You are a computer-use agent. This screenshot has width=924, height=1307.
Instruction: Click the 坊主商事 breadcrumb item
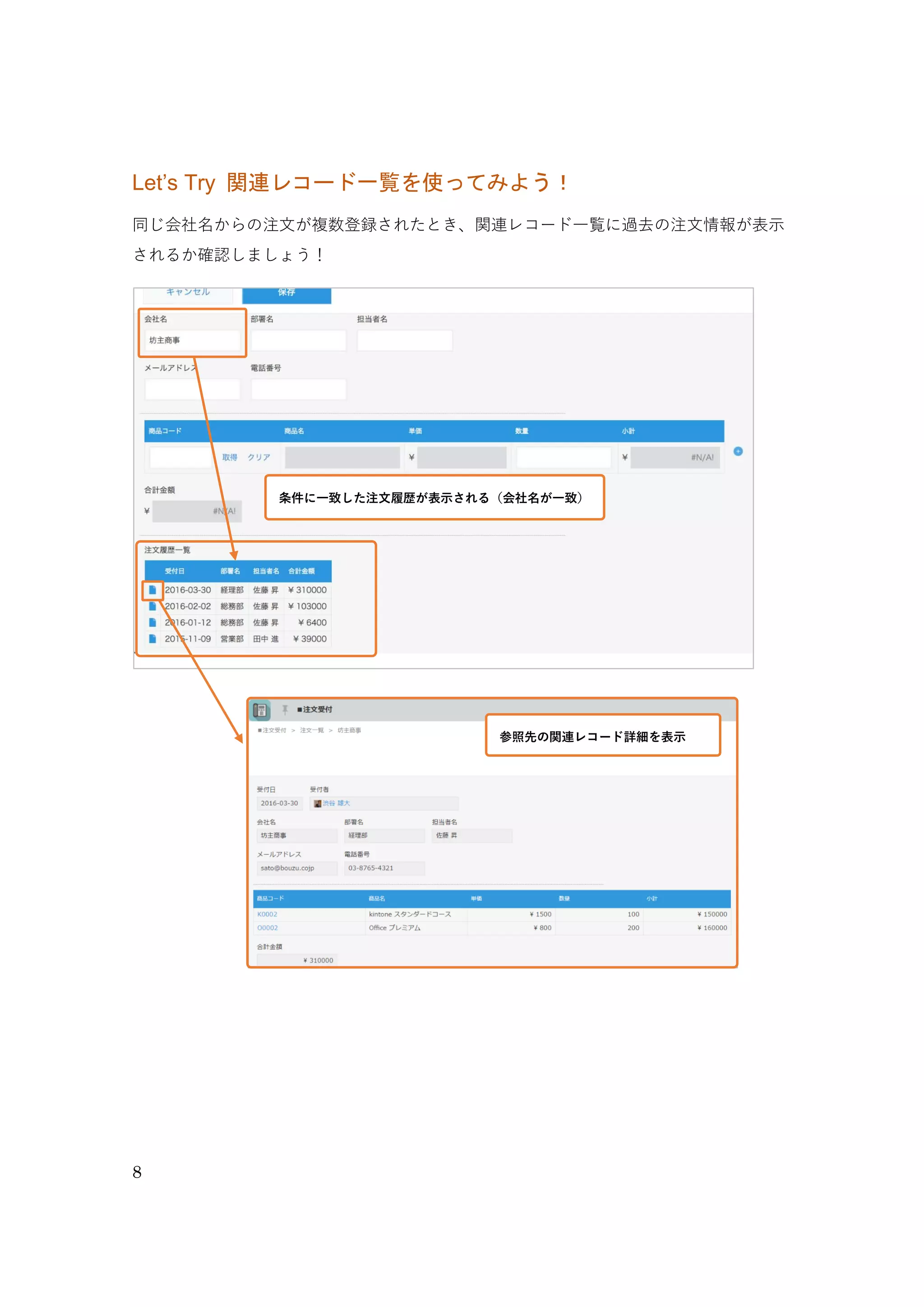(349, 730)
